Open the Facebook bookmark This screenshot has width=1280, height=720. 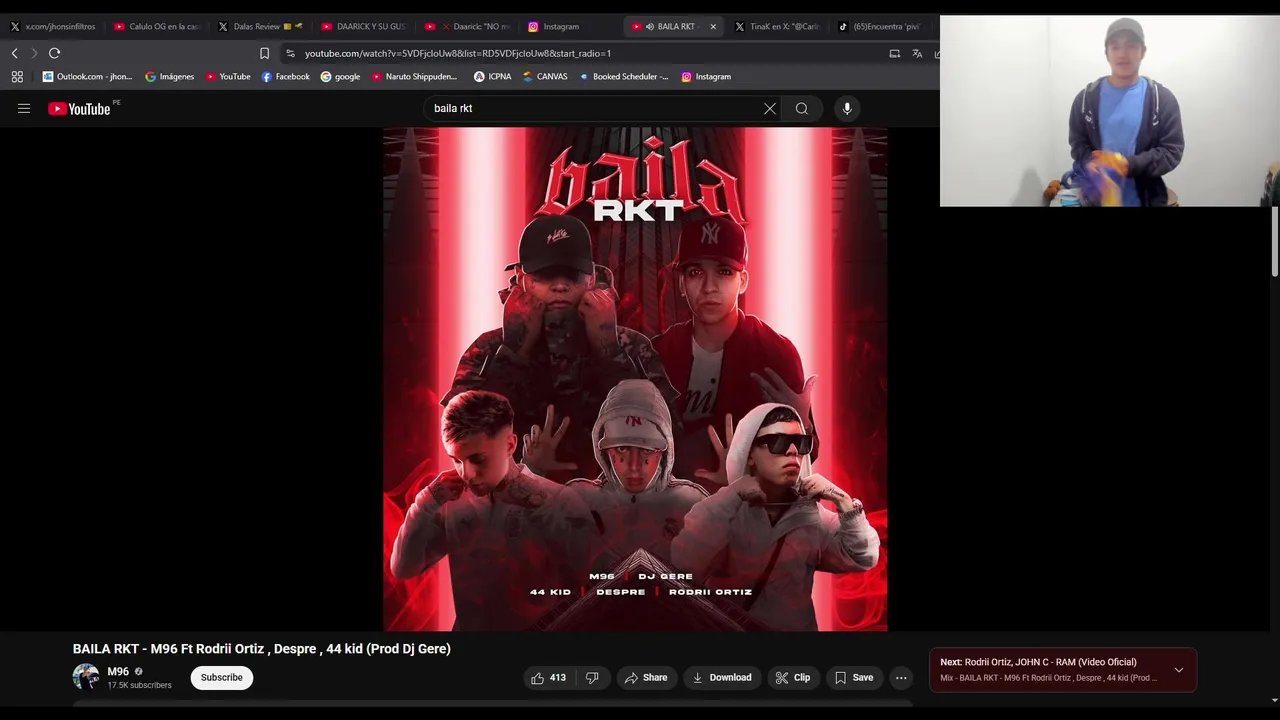tap(285, 76)
